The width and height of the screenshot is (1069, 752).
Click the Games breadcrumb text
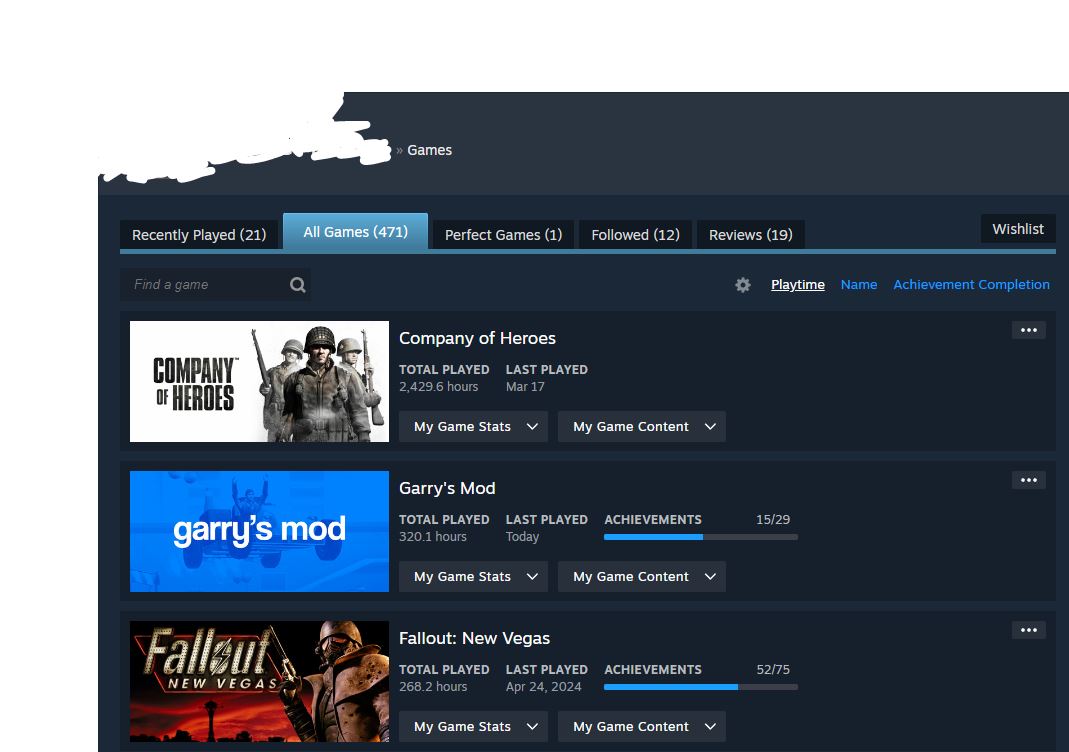coord(430,150)
